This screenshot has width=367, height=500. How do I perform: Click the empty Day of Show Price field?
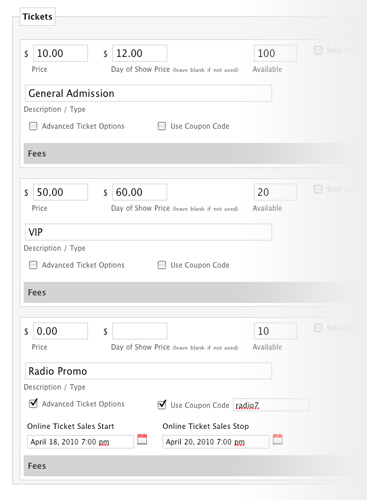click(139, 331)
